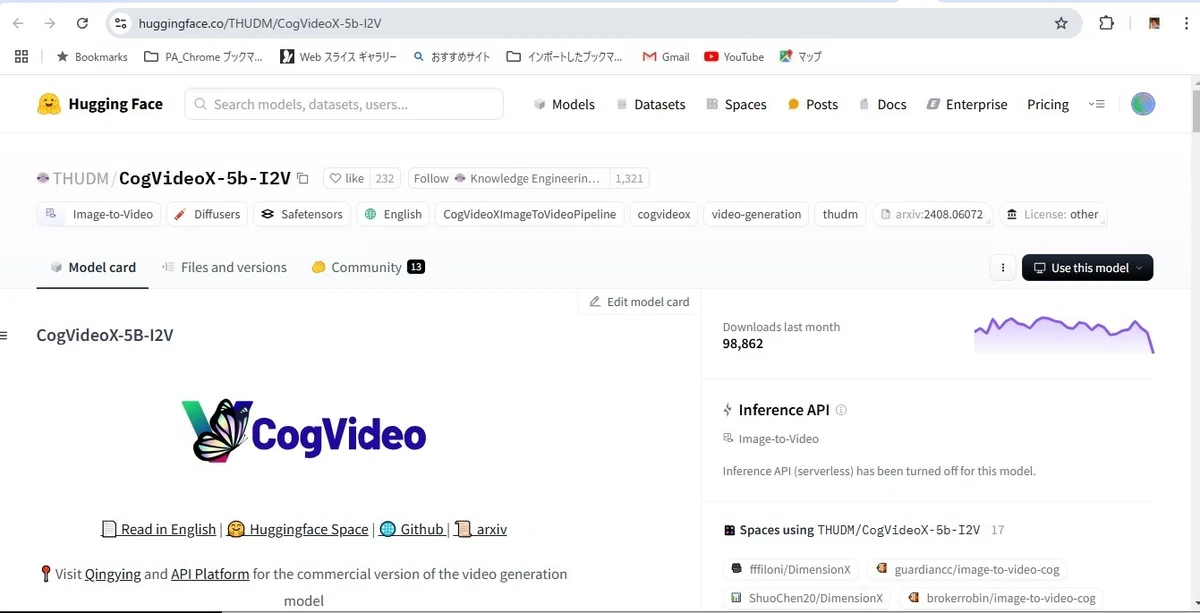
Task: Click the Diffusers tag
Action: click(207, 214)
